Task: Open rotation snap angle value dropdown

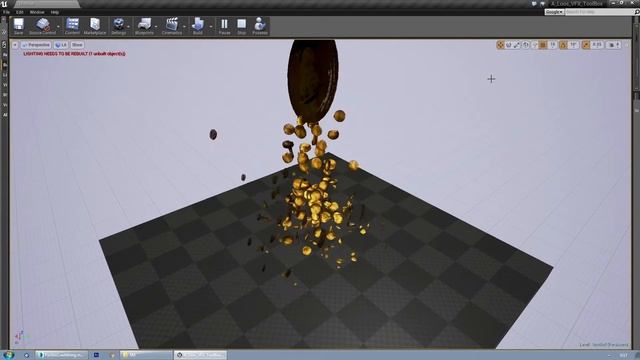Action: pos(573,45)
